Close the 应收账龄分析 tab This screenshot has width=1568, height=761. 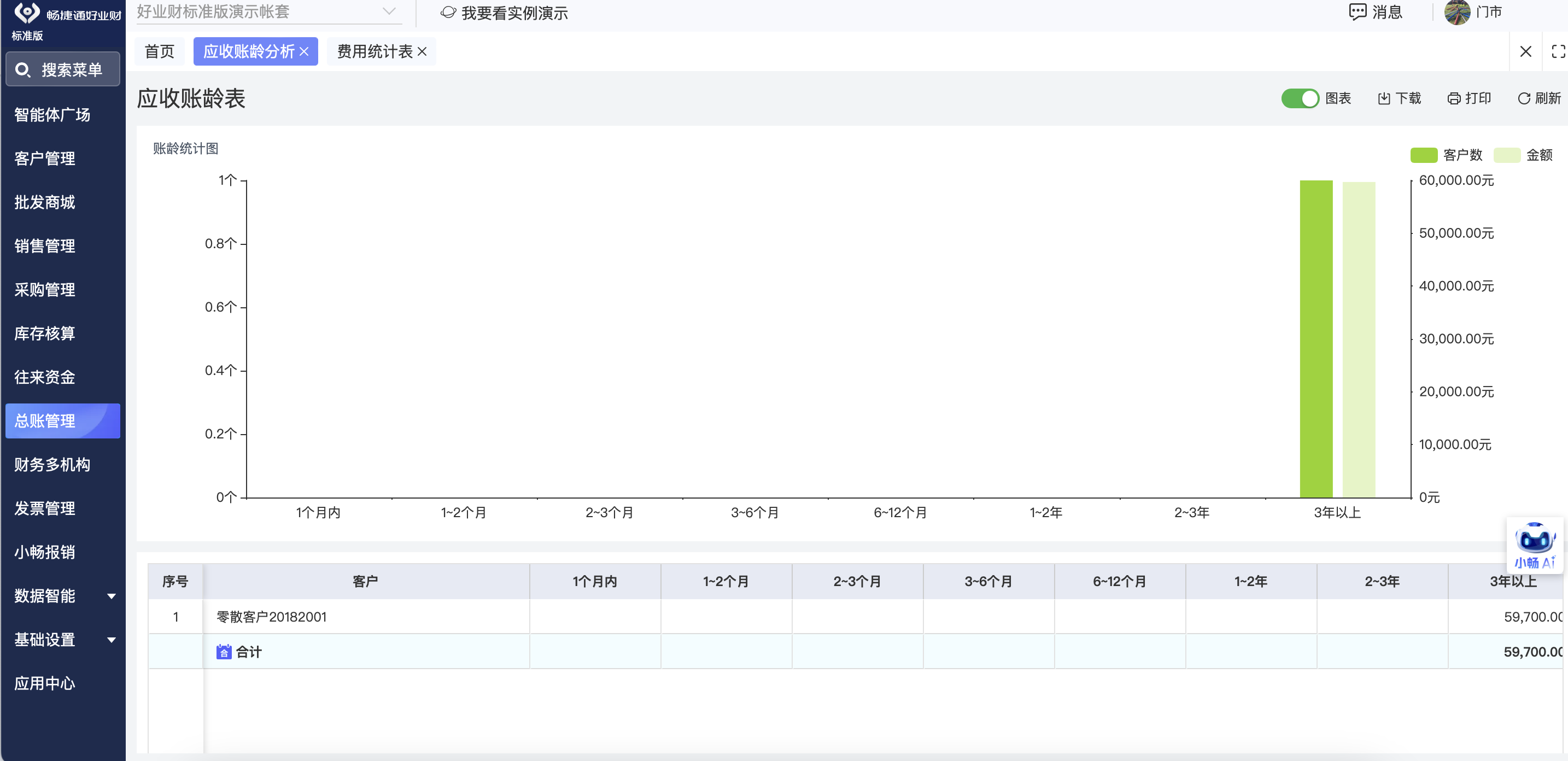(x=305, y=52)
